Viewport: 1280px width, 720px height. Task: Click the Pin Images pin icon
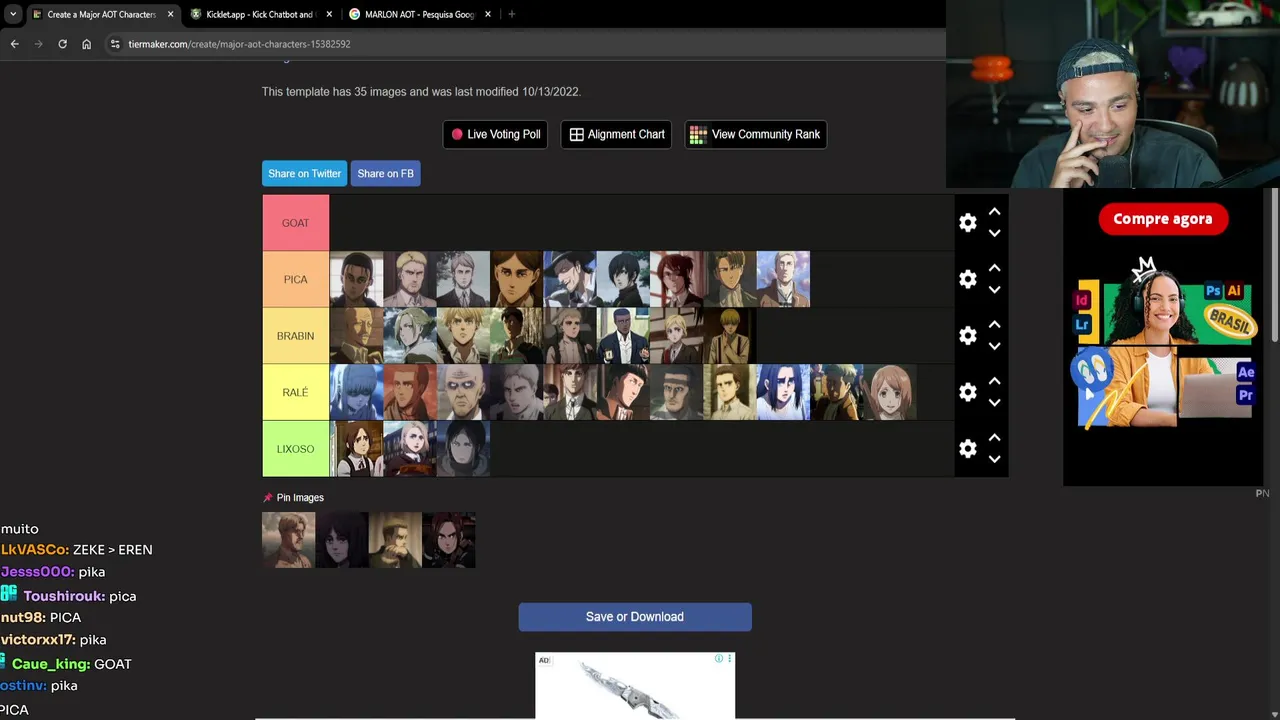click(267, 497)
